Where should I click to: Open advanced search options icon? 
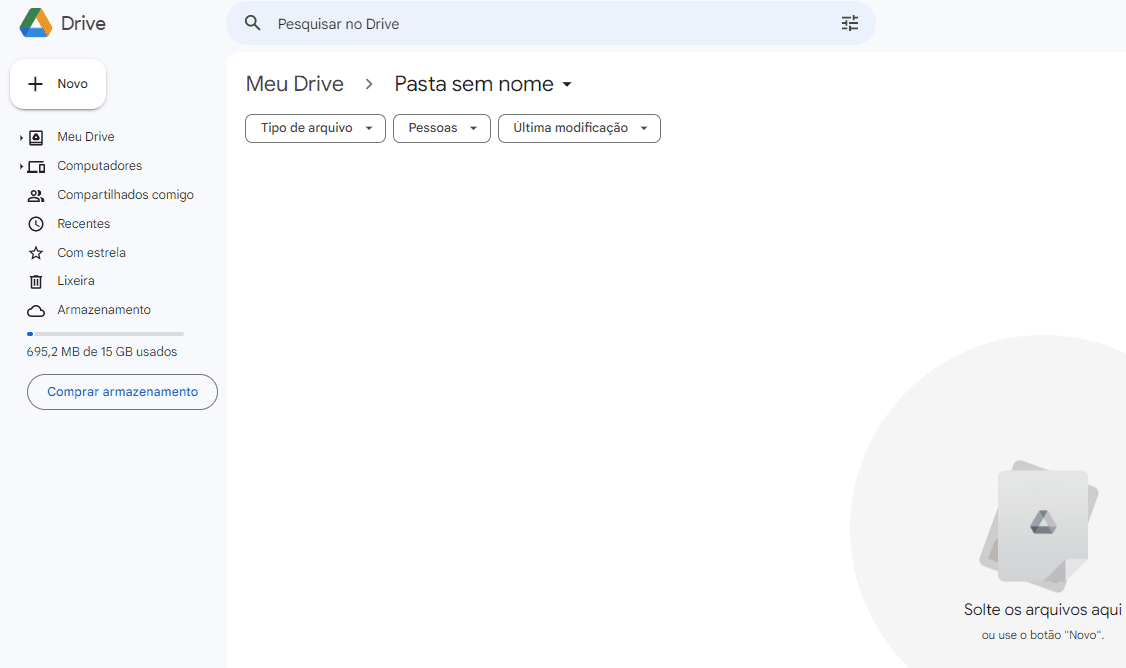click(849, 22)
